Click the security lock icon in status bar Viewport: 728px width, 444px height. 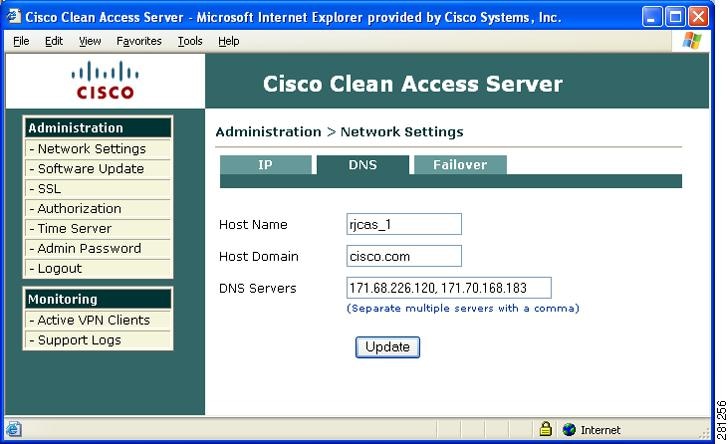pyautogui.click(x=546, y=429)
